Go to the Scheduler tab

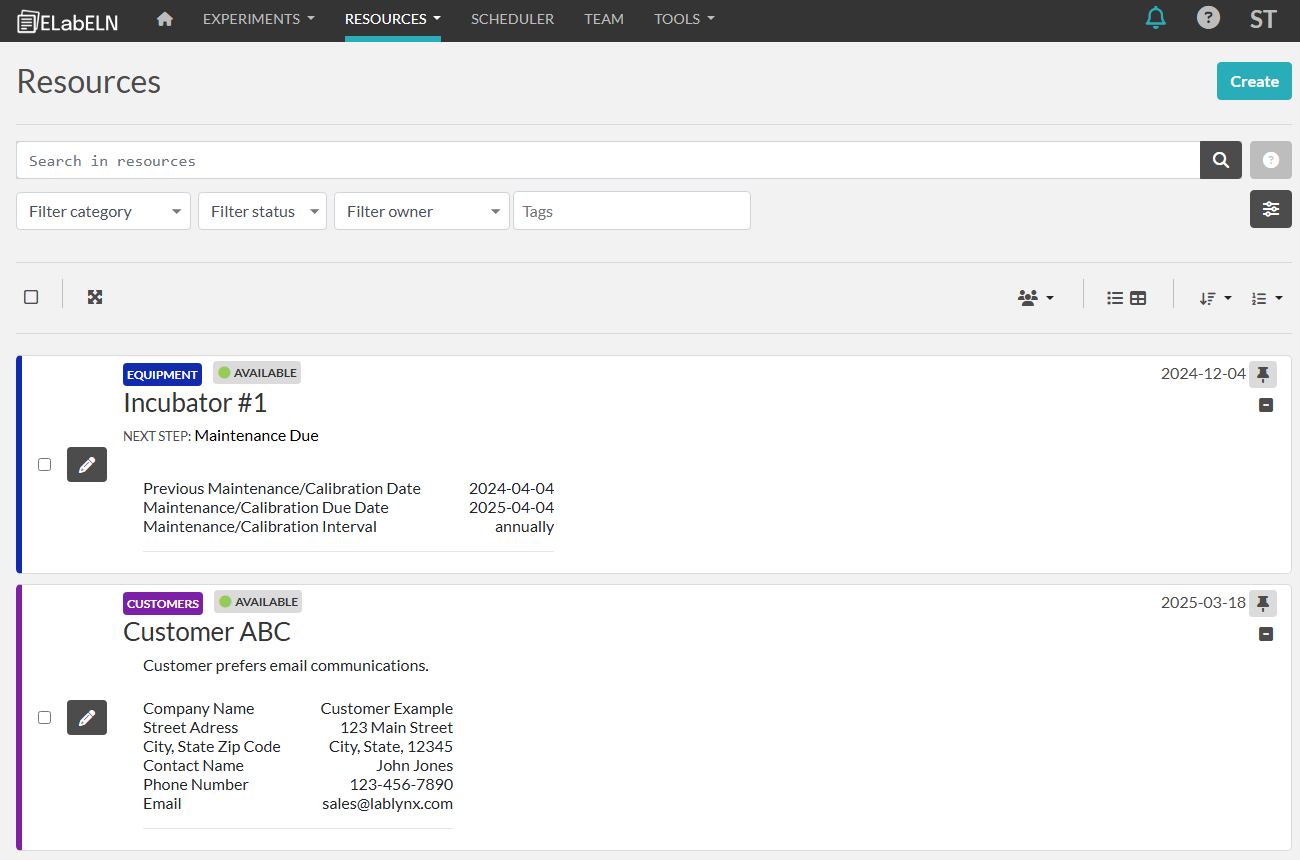pos(512,19)
